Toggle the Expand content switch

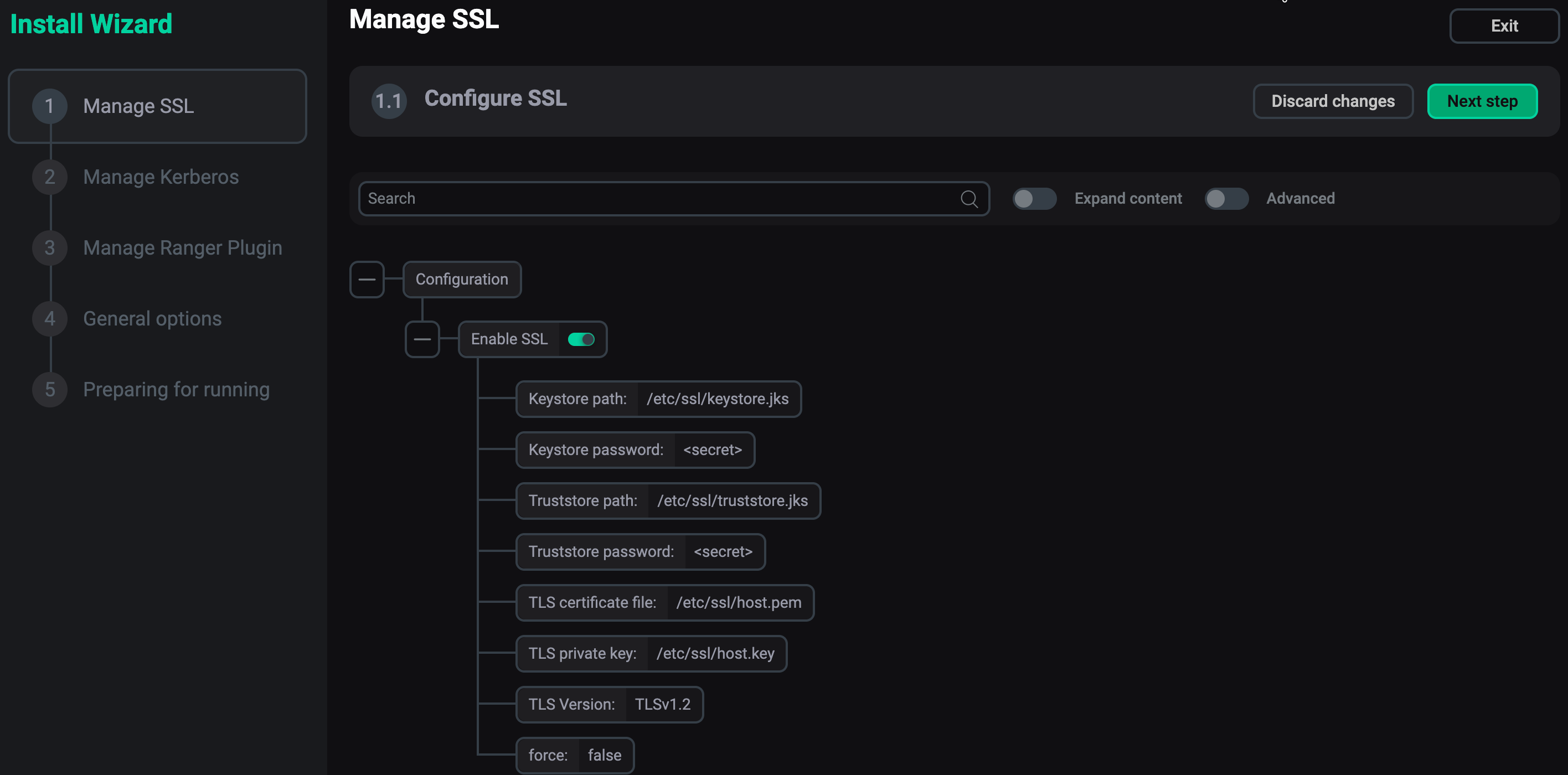(x=1034, y=199)
